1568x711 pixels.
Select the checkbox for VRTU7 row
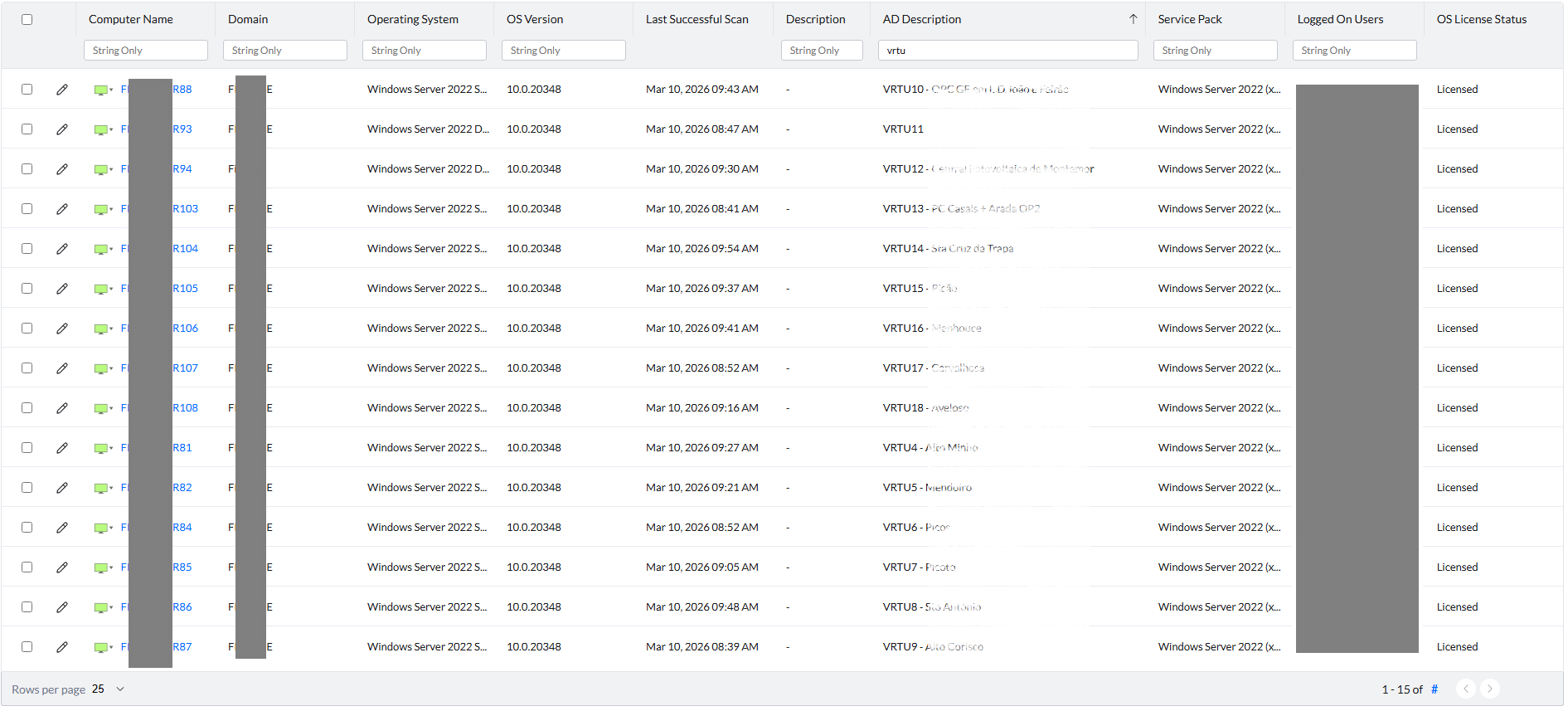tap(27, 567)
